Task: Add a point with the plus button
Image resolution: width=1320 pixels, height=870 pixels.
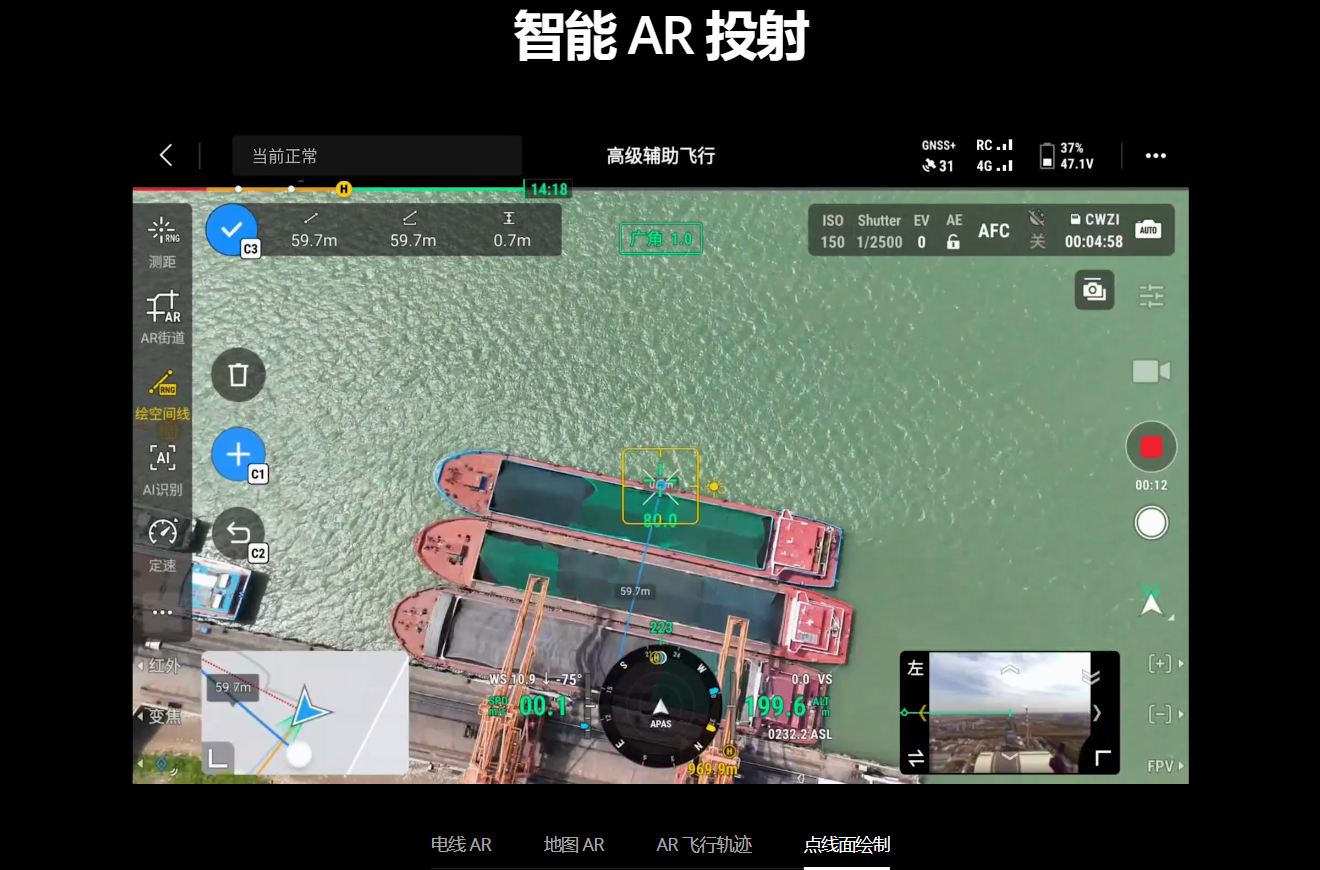Action: coord(238,455)
